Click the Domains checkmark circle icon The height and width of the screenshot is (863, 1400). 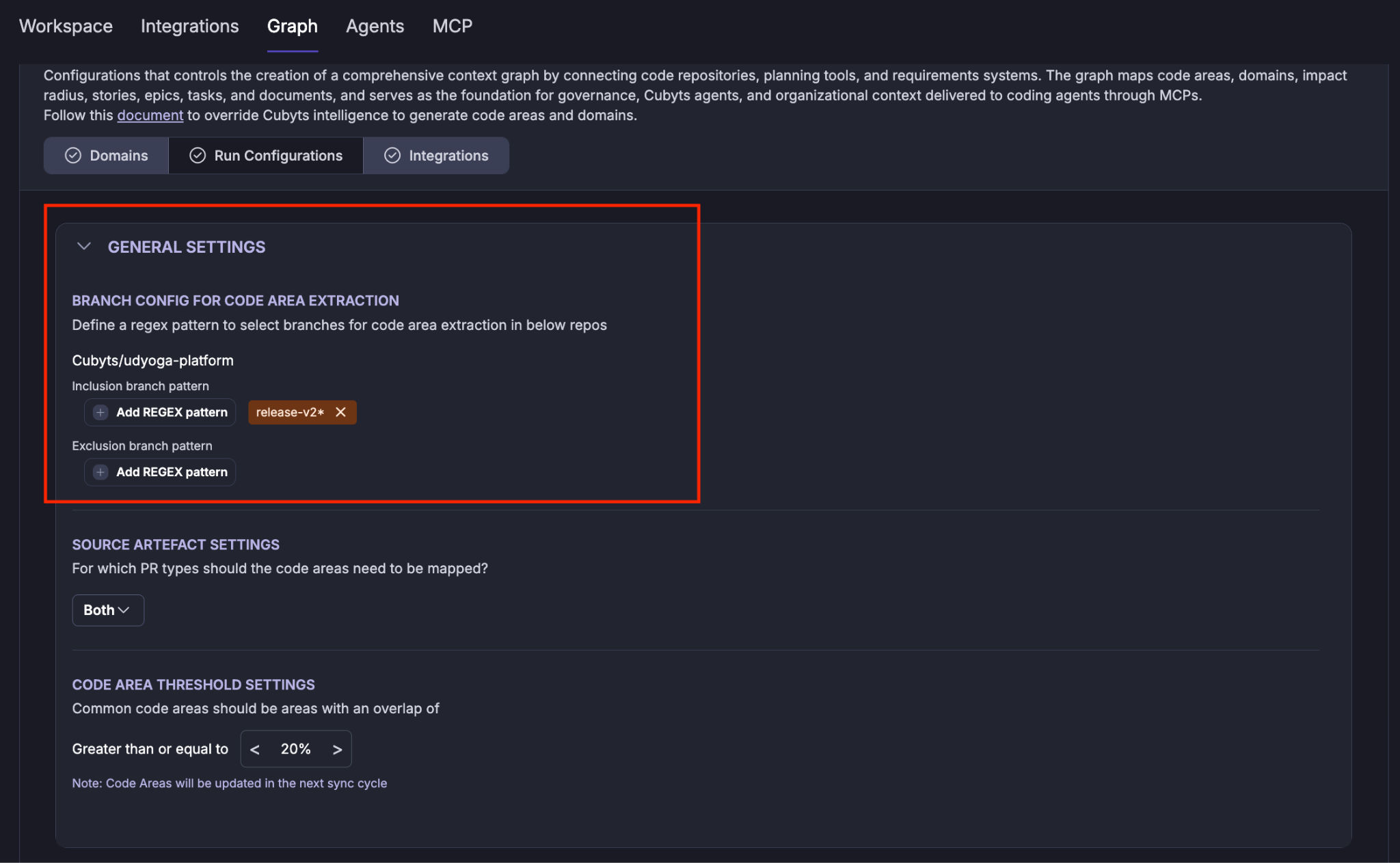point(73,155)
